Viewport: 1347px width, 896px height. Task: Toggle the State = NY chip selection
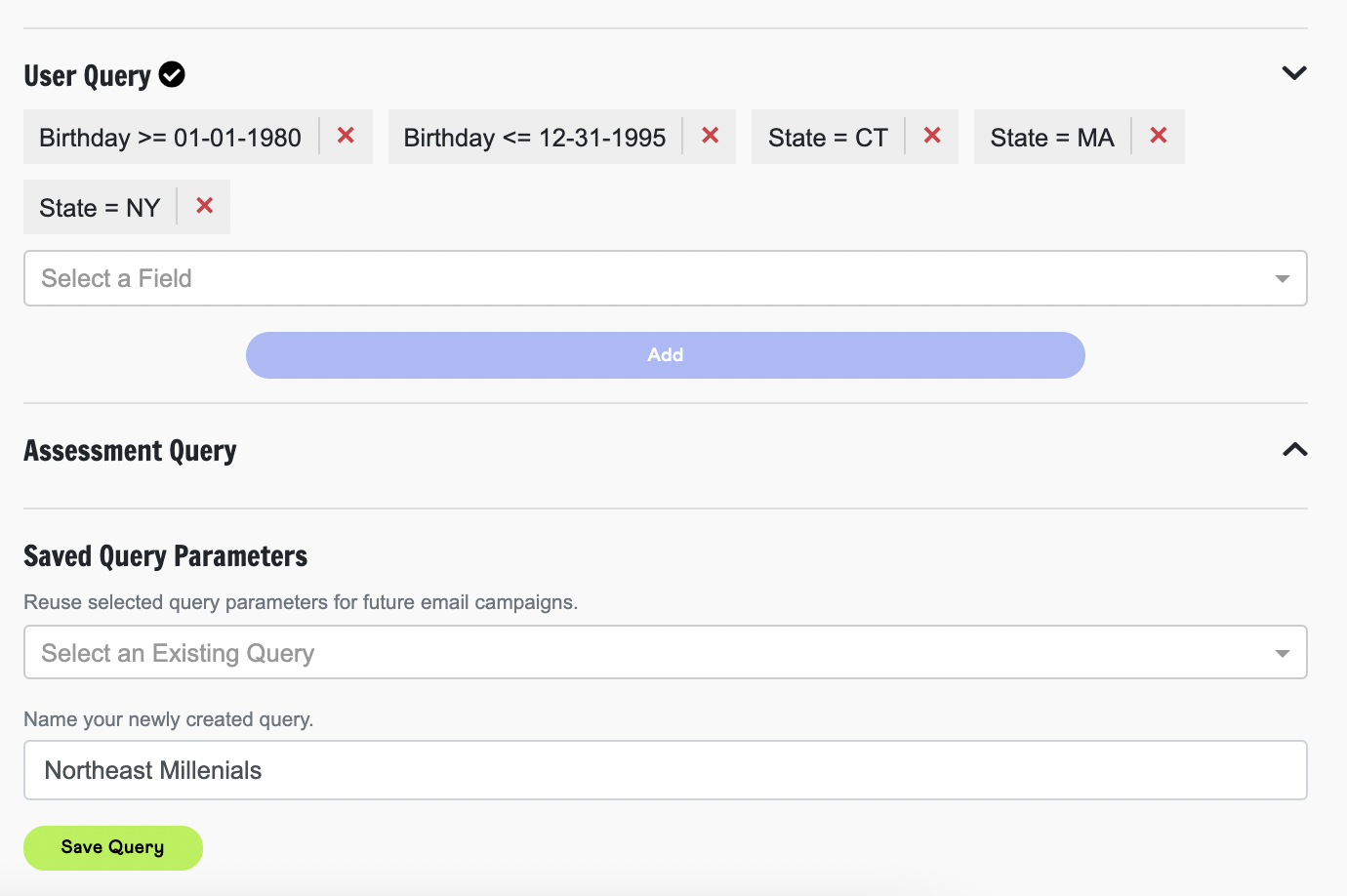100,206
